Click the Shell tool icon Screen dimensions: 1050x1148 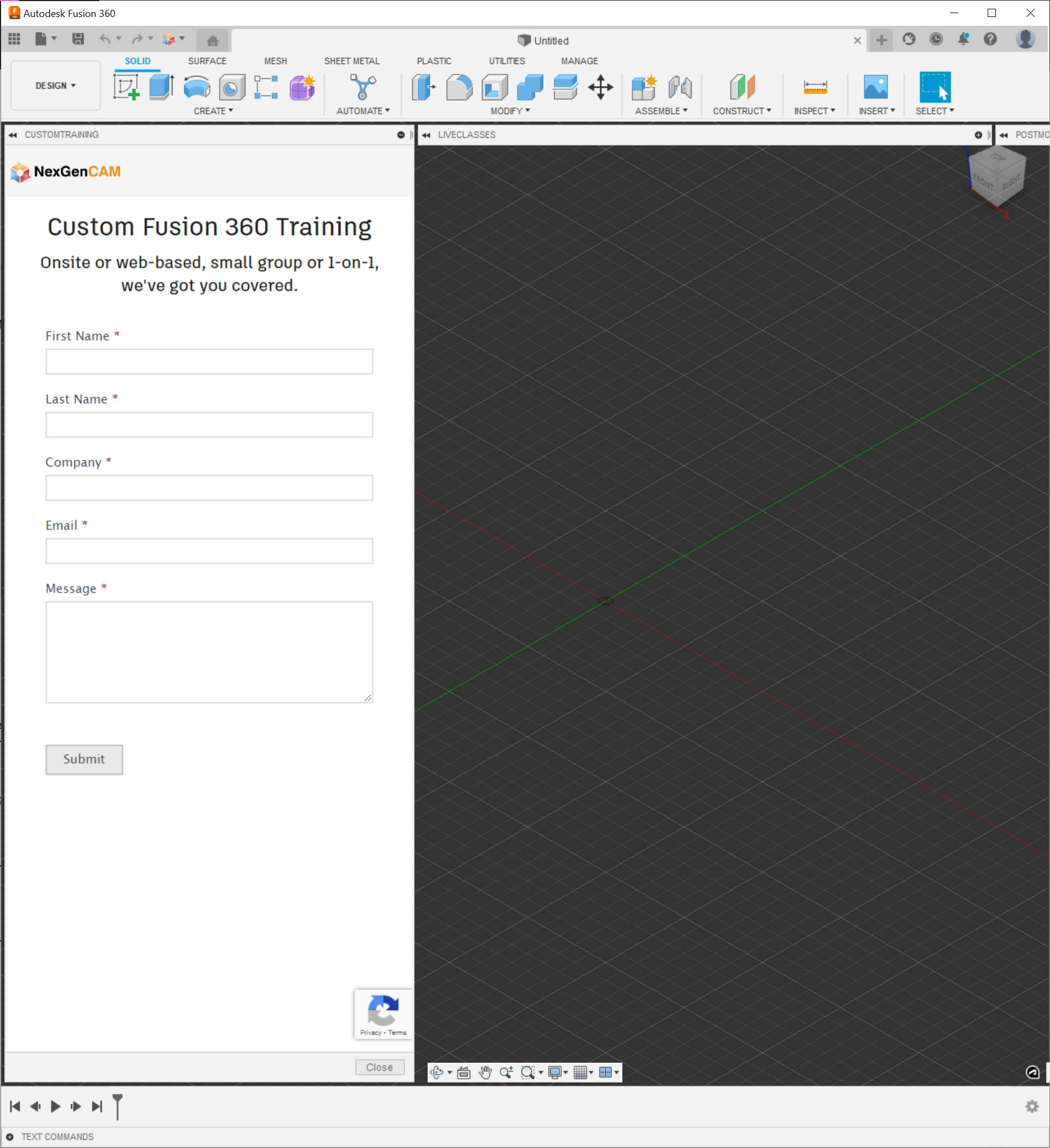coord(494,87)
